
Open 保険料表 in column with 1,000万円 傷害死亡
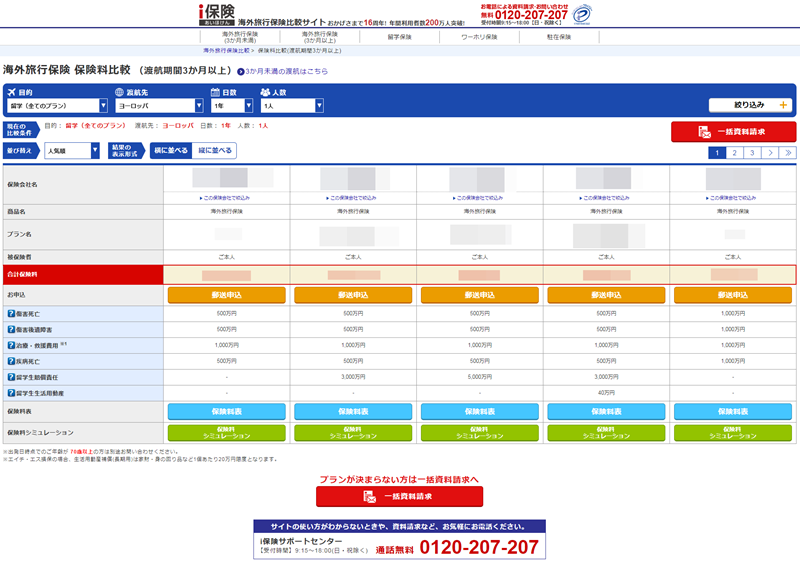click(733, 412)
